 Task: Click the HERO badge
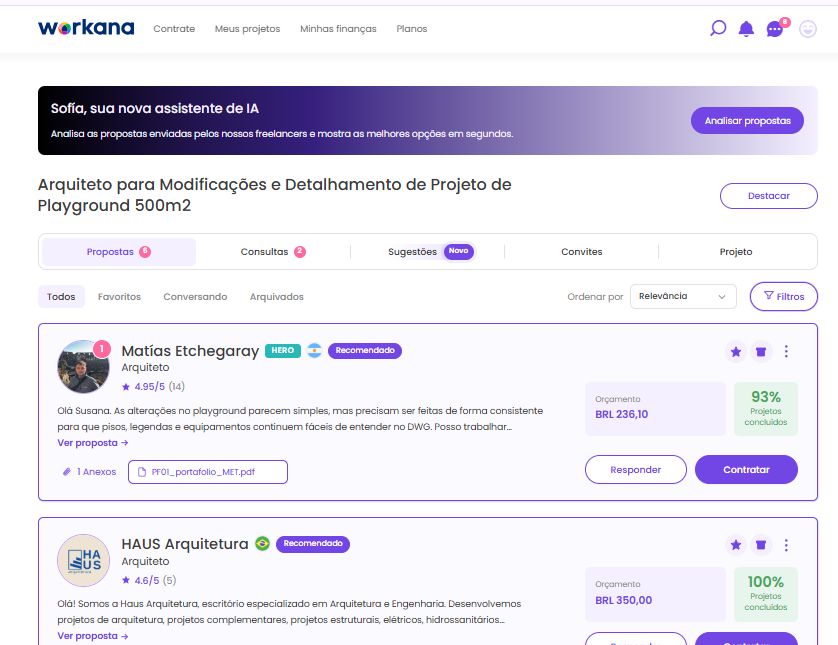(283, 351)
